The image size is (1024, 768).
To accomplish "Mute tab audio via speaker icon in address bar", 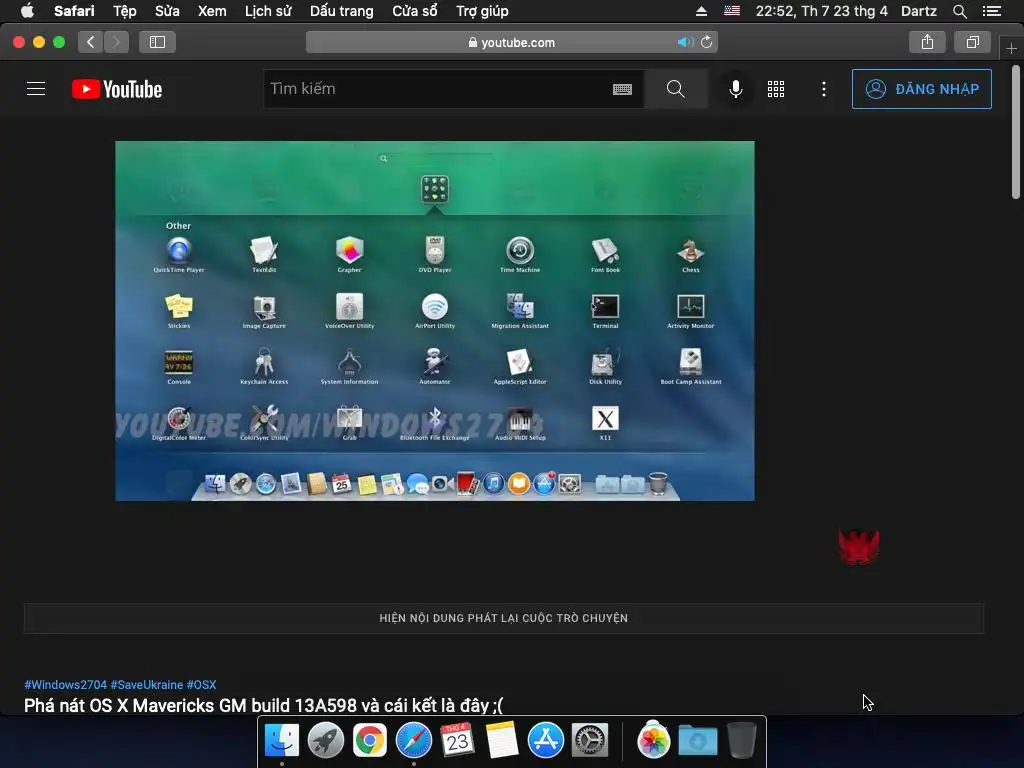I will coord(685,42).
